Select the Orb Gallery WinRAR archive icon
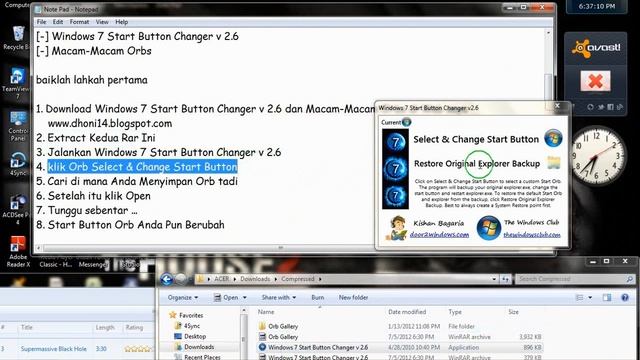Screen dimensions: 640x360 (x=262, y=337)
